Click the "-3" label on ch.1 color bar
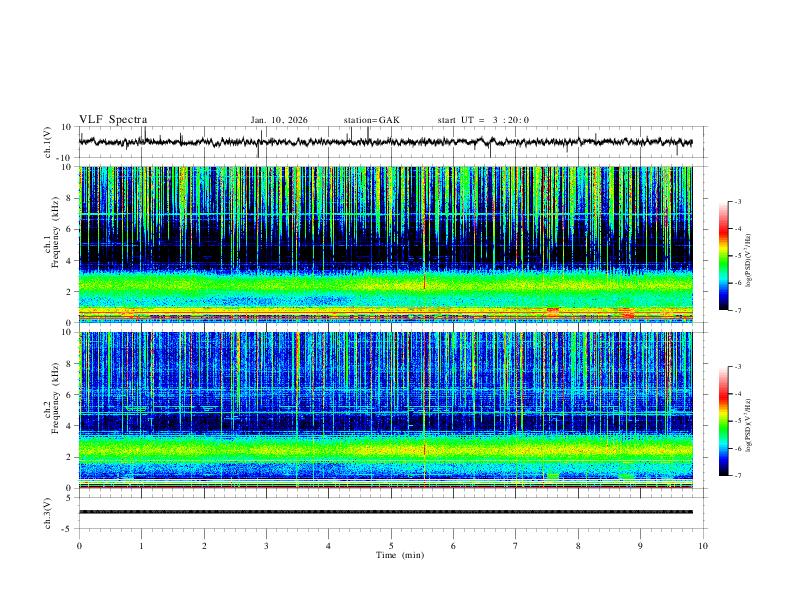792x612 pixels. click(x=737, y=201)
